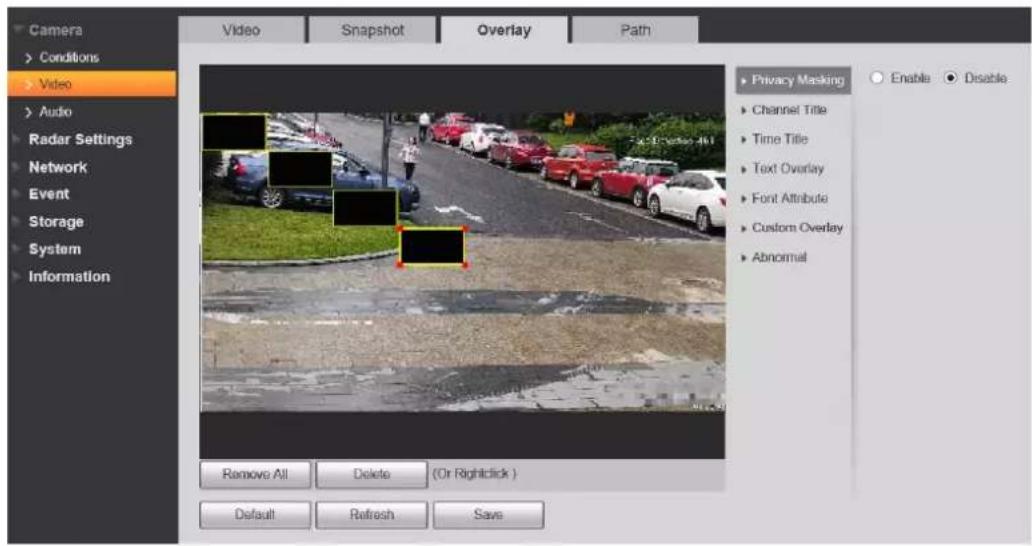The height and width of the screenshot is (546, 1032).
Task: Switch to the Snapshot tab
Action: click(373, 30)
